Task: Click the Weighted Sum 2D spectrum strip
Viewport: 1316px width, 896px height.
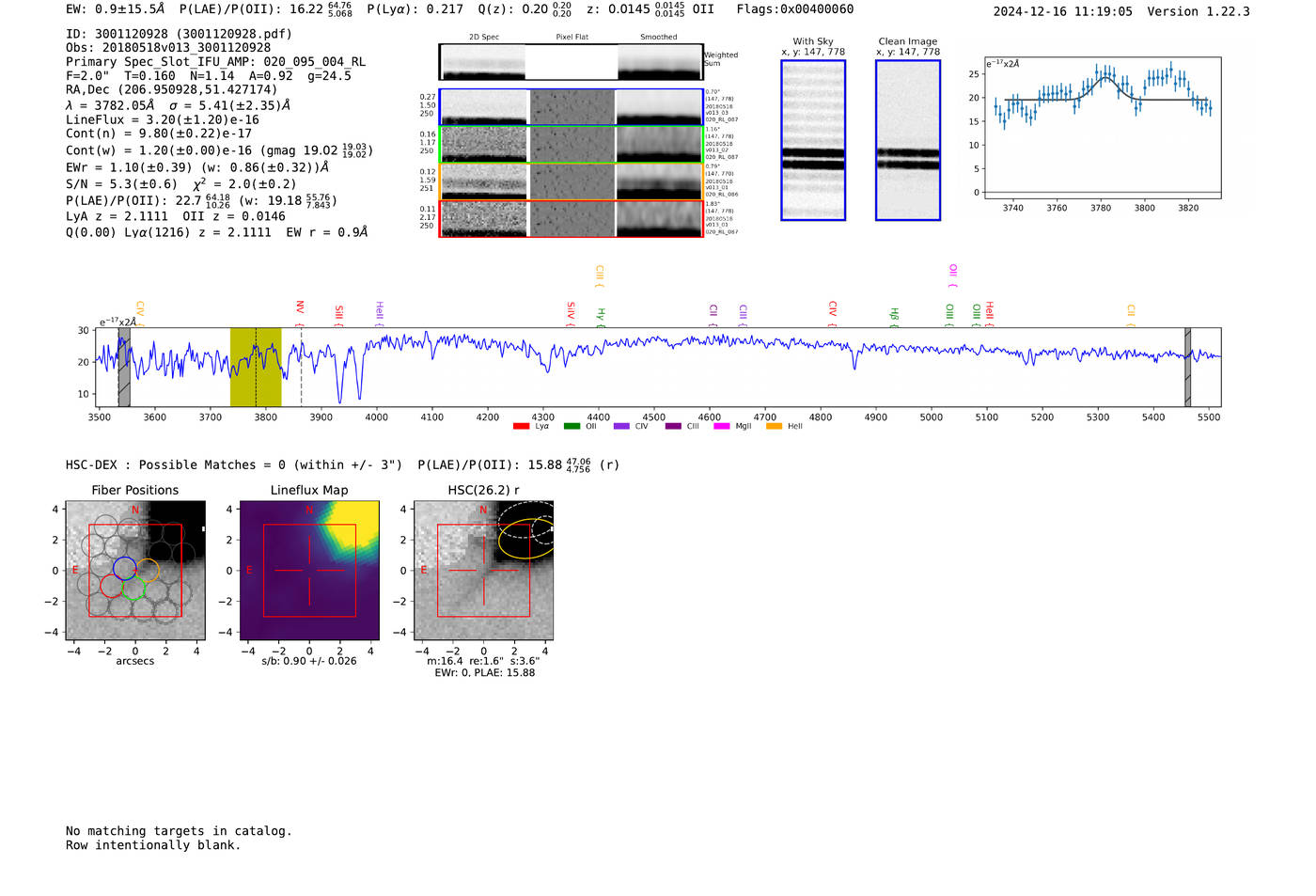Action: point(571,62)
